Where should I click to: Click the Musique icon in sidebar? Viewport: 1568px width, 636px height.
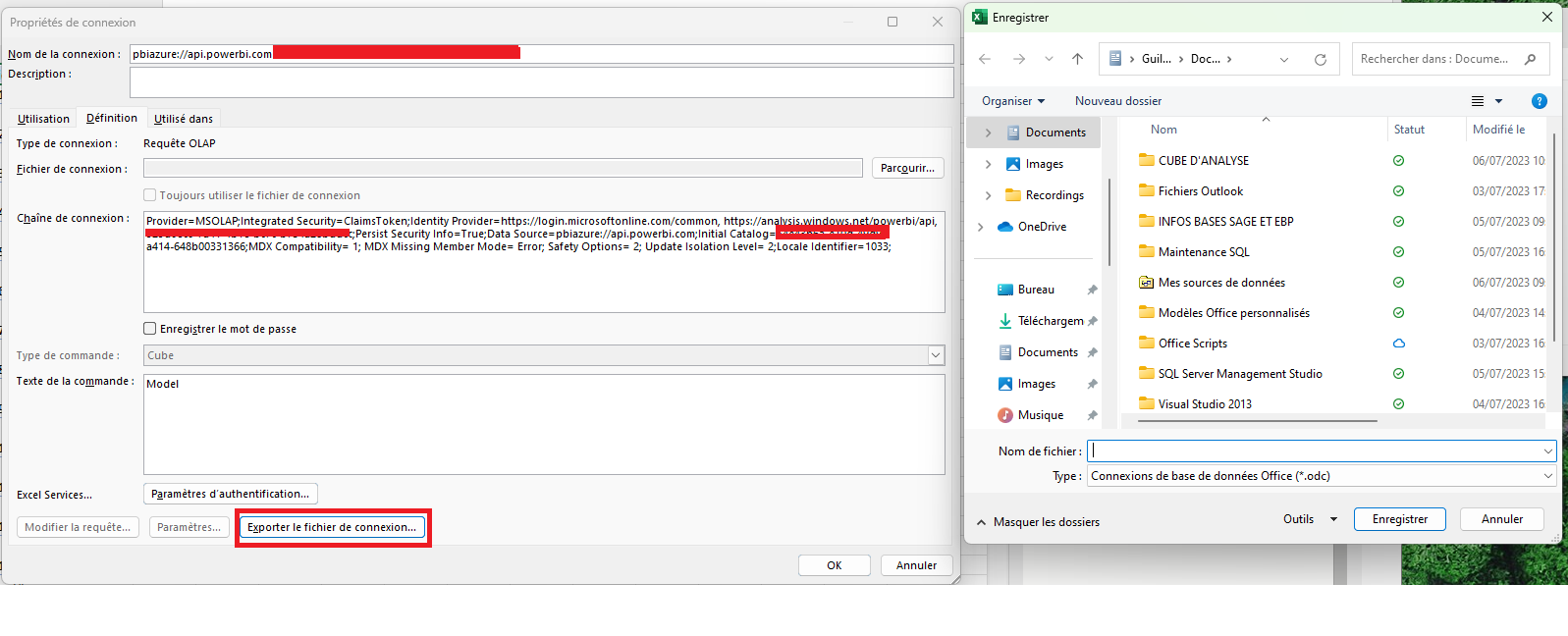coord(1005,415)
